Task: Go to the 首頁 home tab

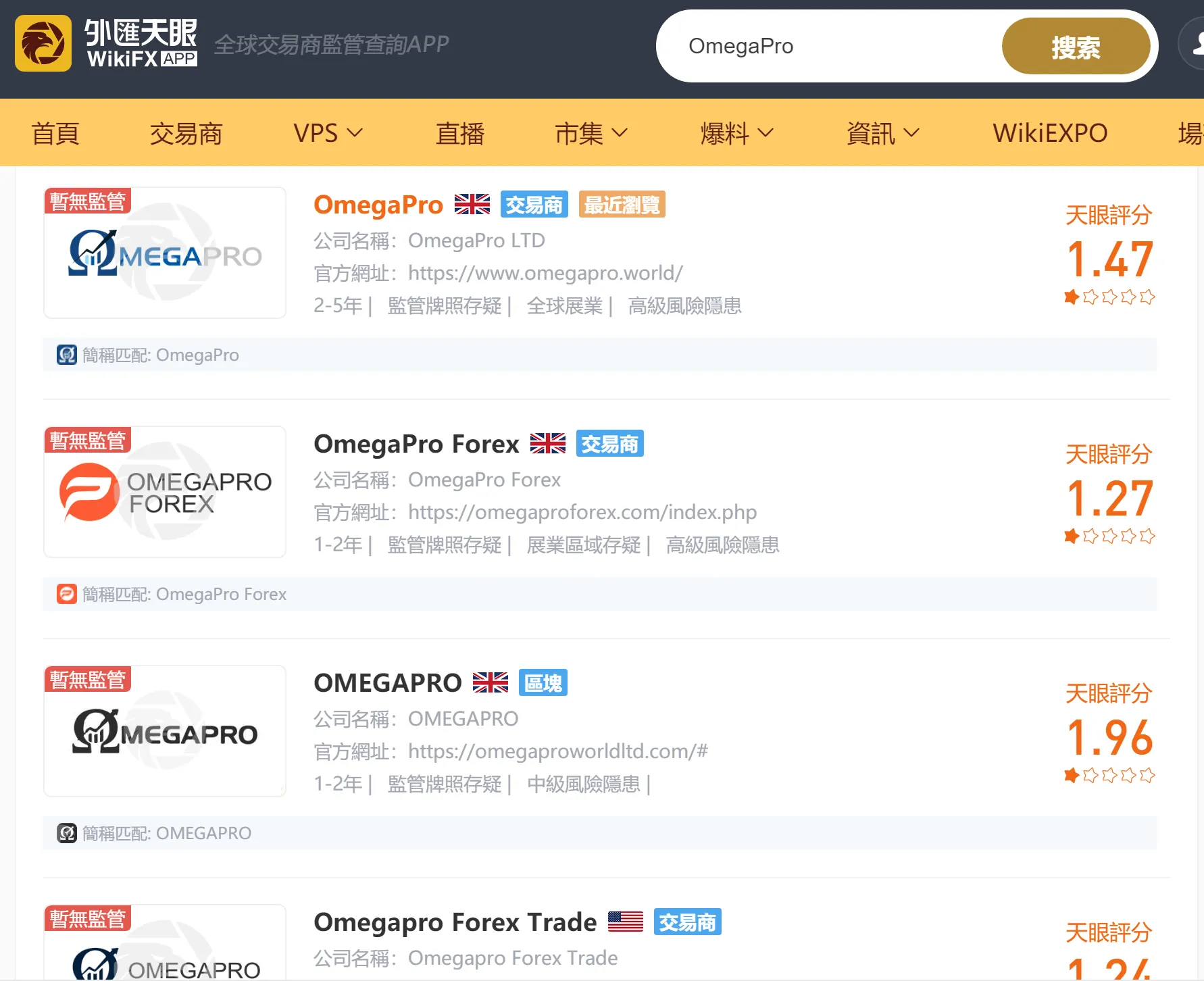Action: point(55,133)
